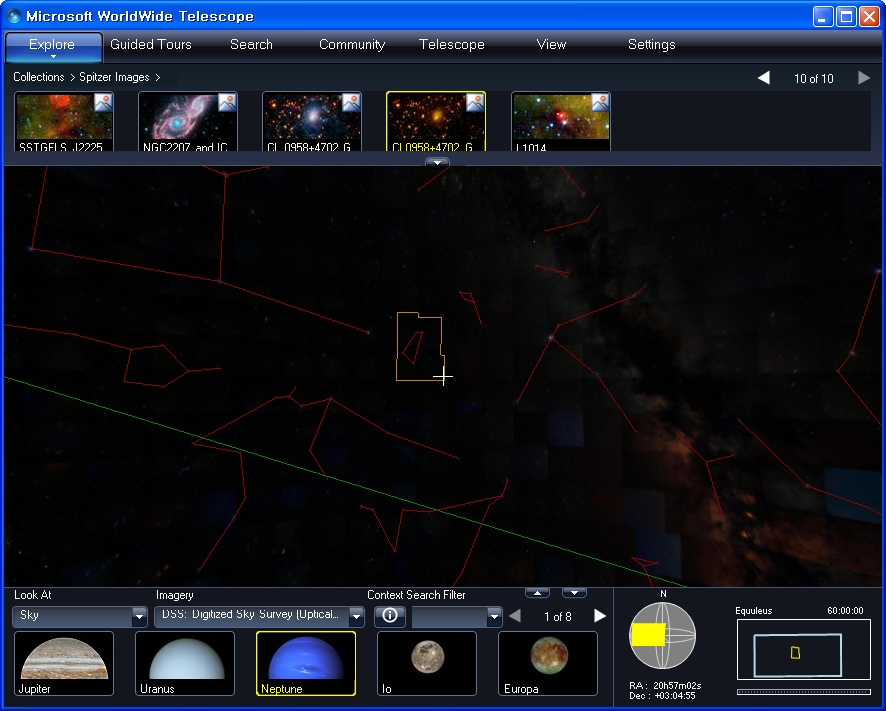Open the Imagery DSS dropdown

(x=259, y=616)
